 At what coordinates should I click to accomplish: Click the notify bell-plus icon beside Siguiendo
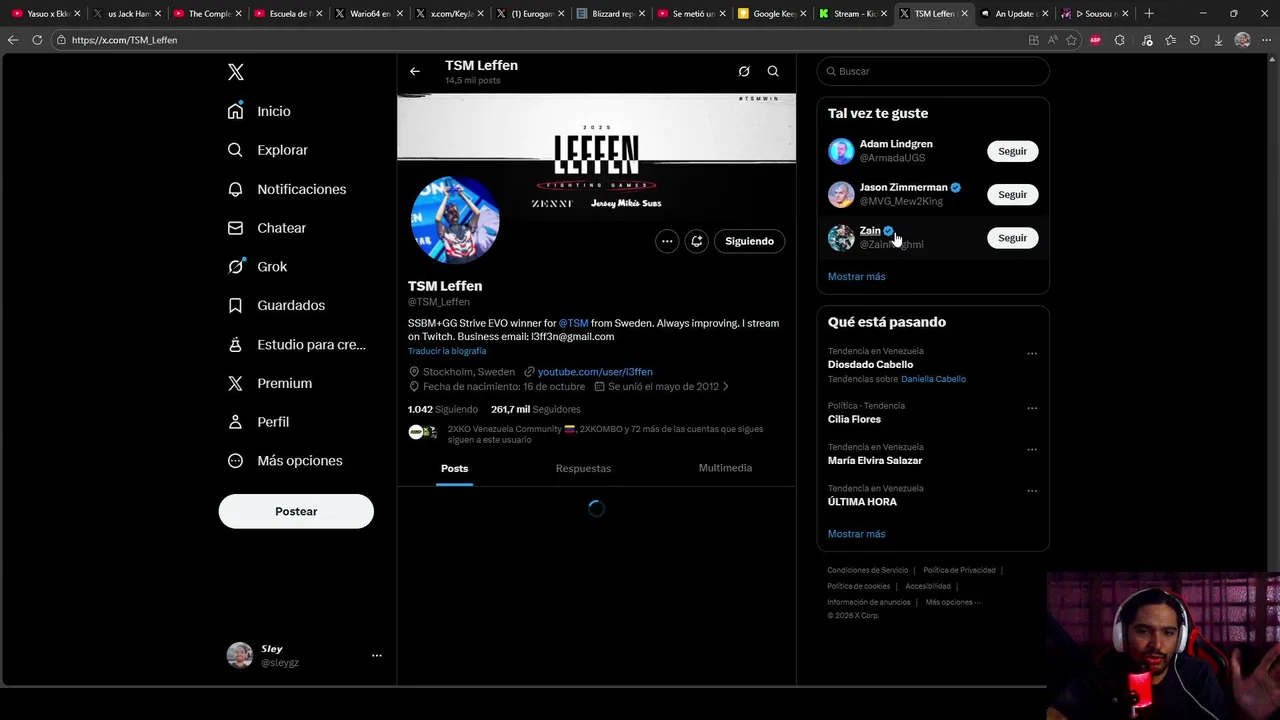coord(697,241)
